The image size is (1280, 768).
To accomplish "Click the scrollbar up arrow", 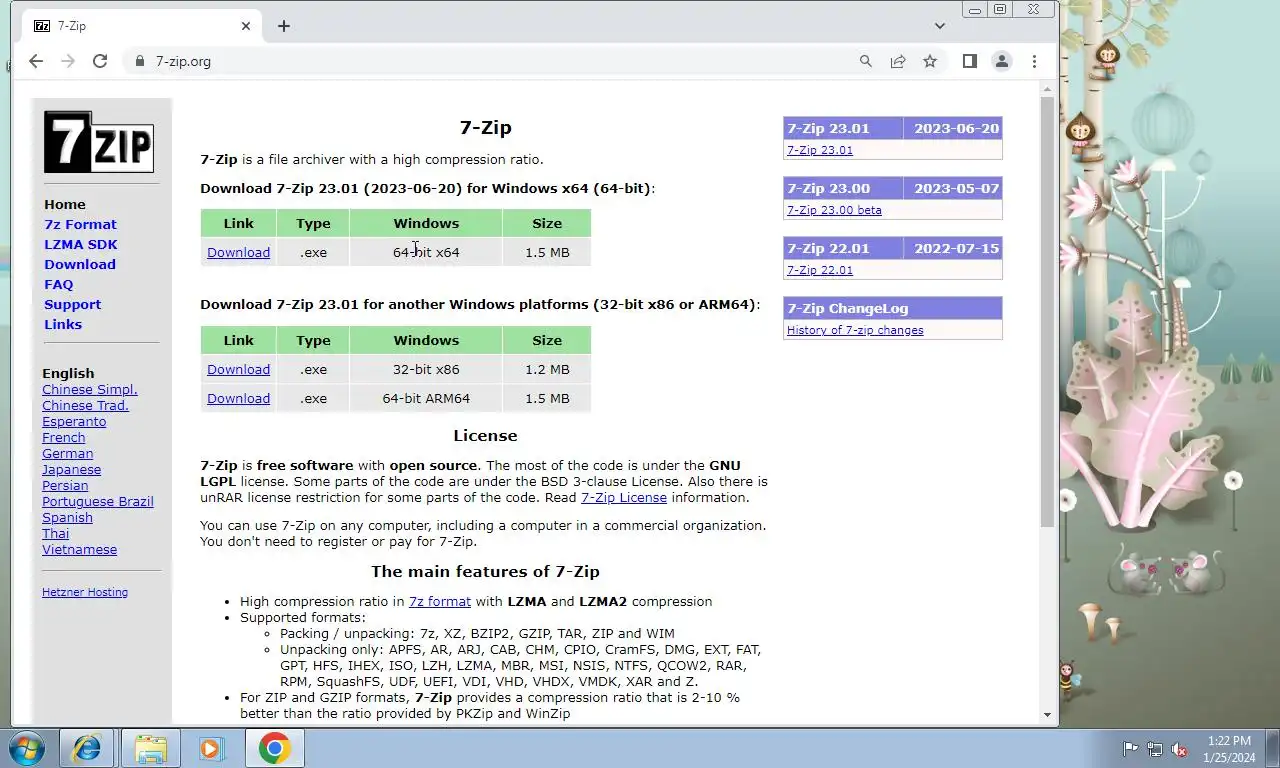I will click(x=1047, y=90).
